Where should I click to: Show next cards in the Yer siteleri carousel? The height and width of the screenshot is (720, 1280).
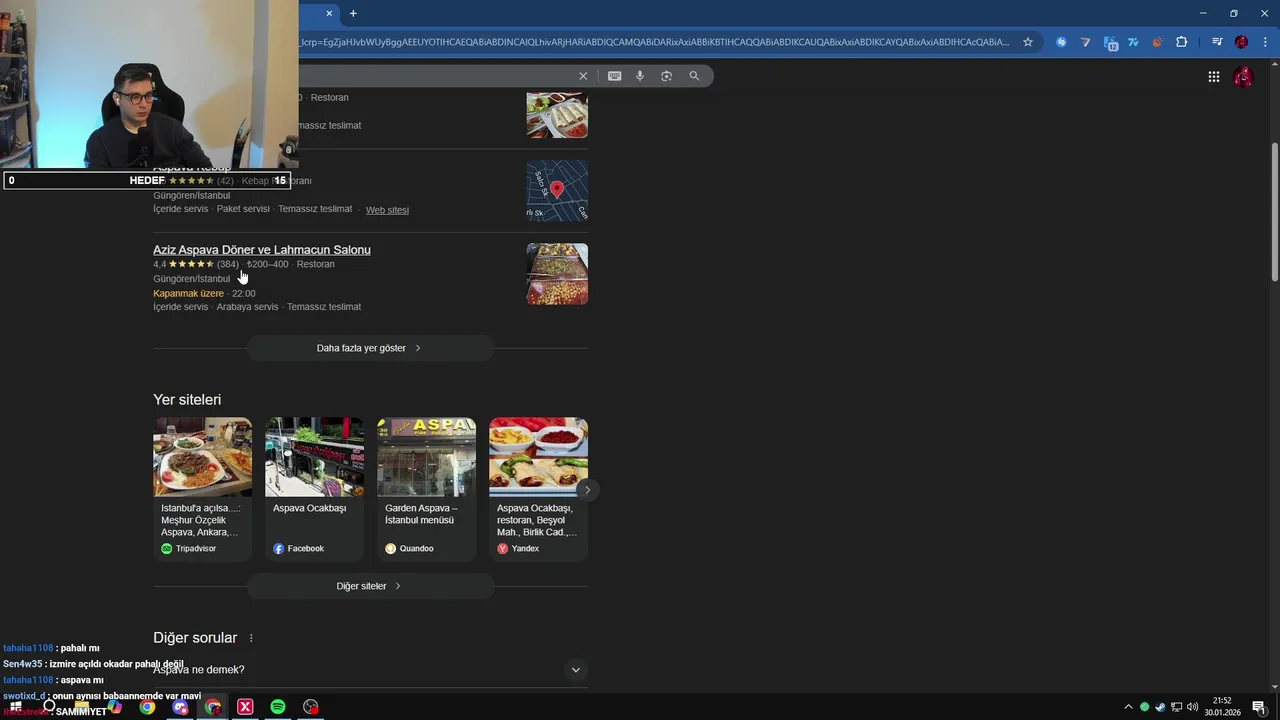pos(587,489)
